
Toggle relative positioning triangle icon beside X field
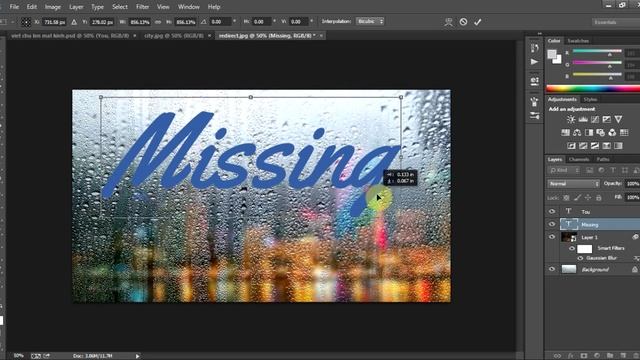[74, 22]
